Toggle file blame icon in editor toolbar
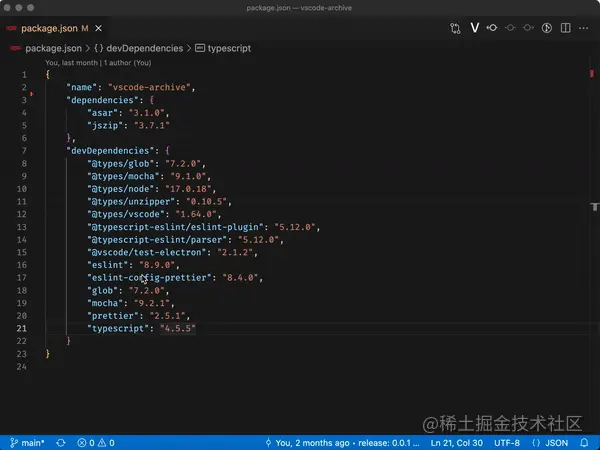Screen dimensions: 600x450 tap(547, 29)
